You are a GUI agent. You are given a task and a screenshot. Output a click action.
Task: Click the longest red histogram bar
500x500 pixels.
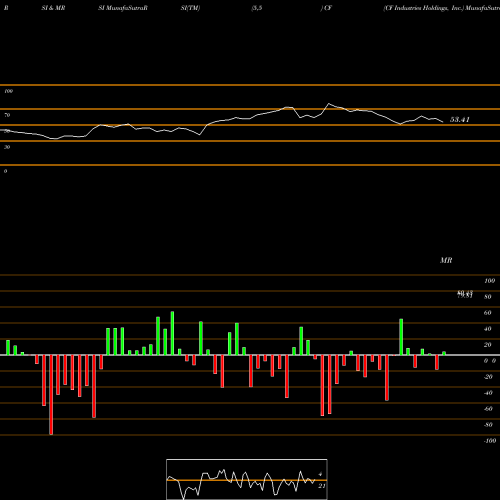tap(51, 395)
